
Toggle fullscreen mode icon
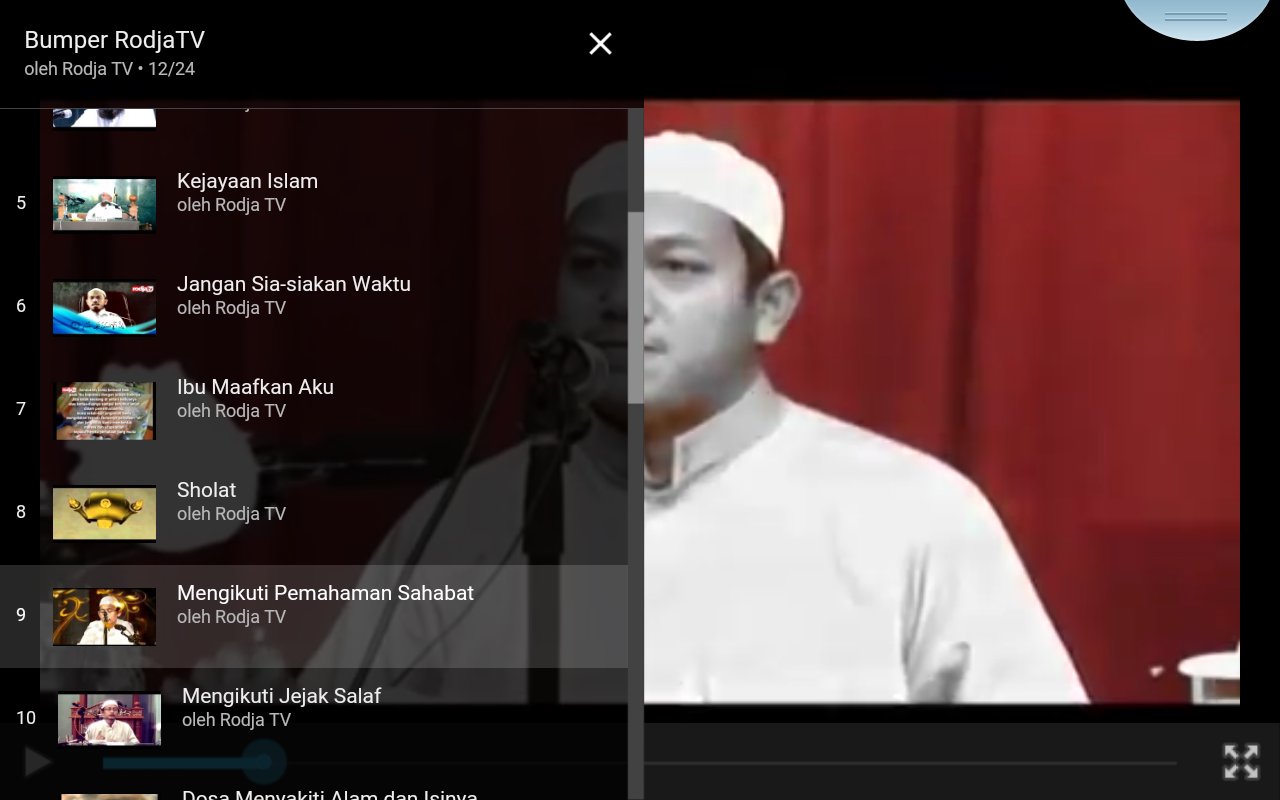coord(1241,761)
